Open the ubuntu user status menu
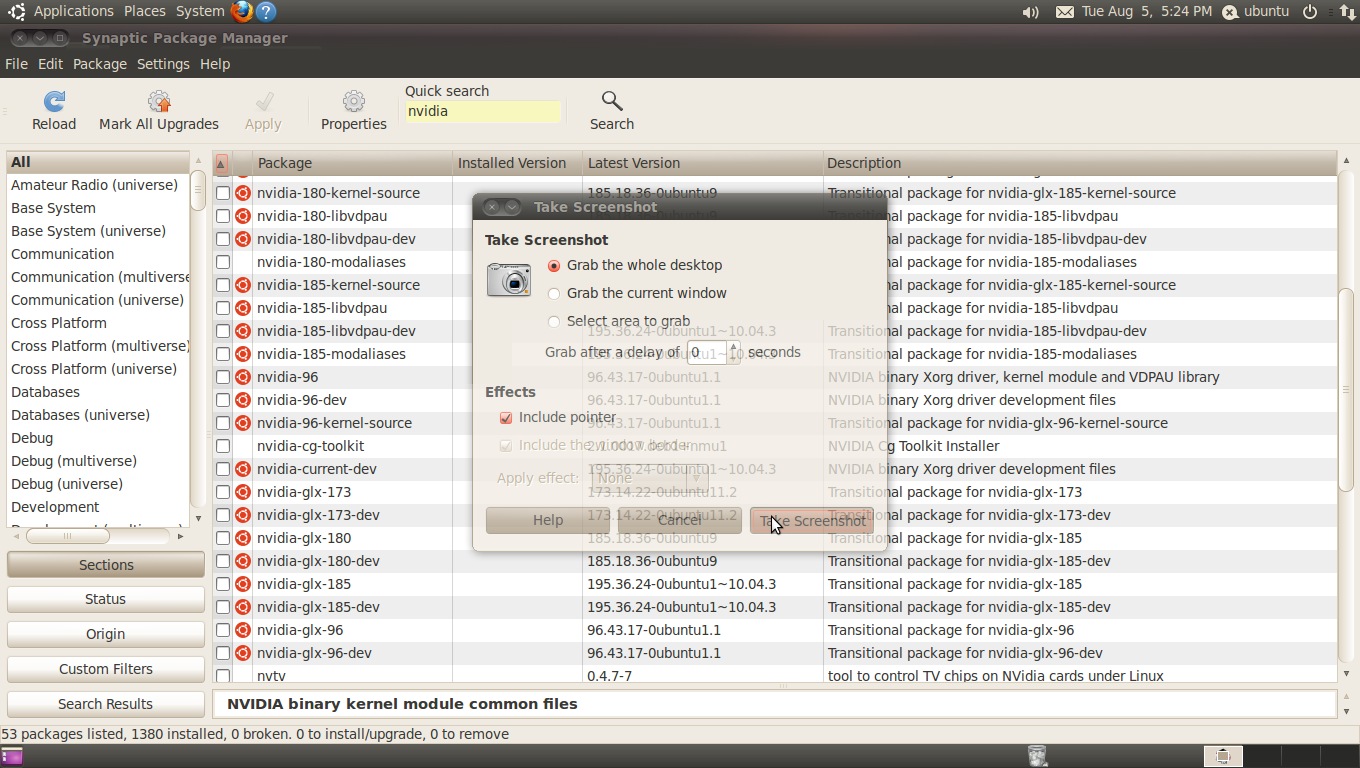1360x768 pixels. (1256, 11)
